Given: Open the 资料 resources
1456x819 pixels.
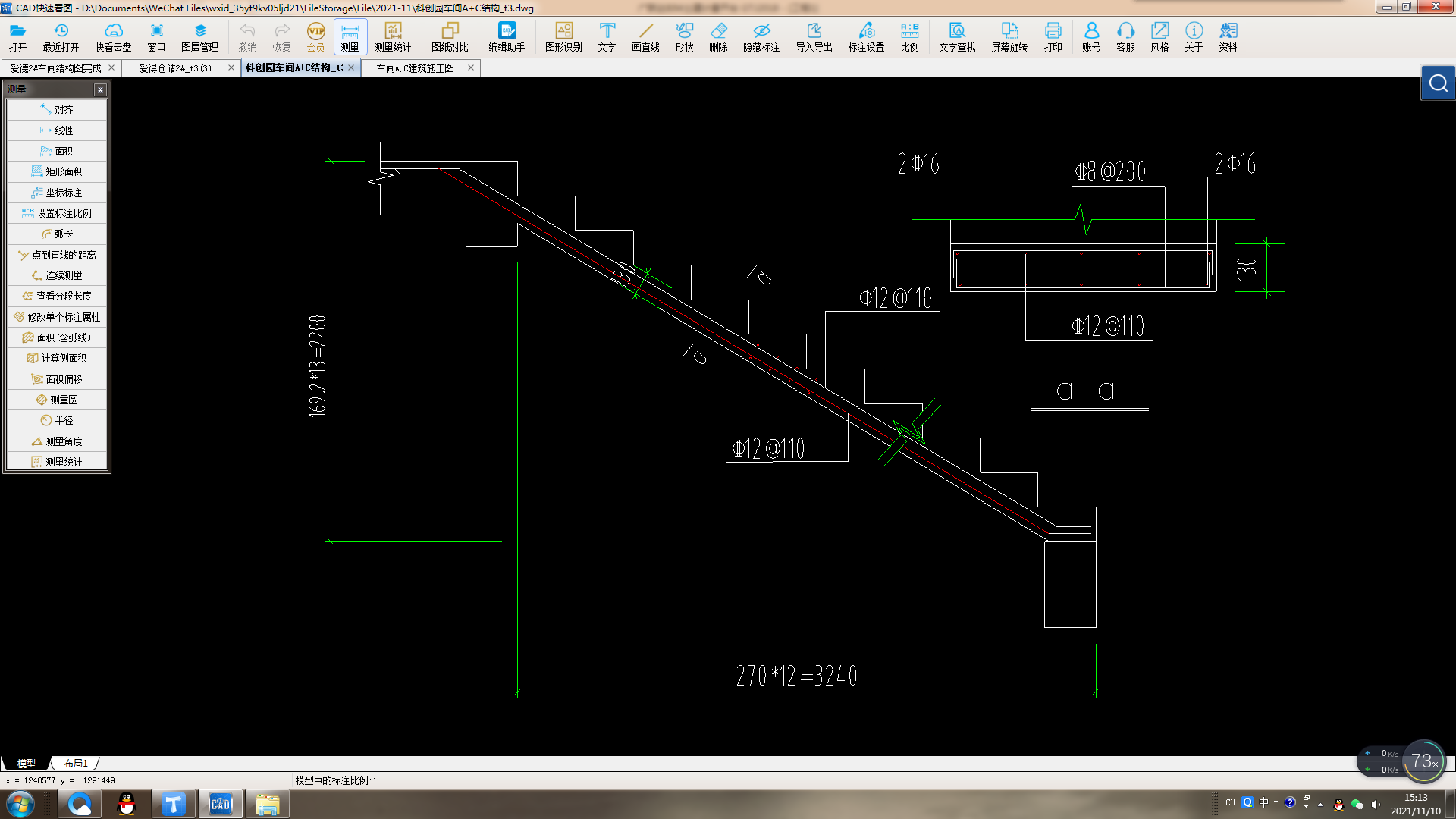Looking at the screenshot, I should pos(1228,37).
